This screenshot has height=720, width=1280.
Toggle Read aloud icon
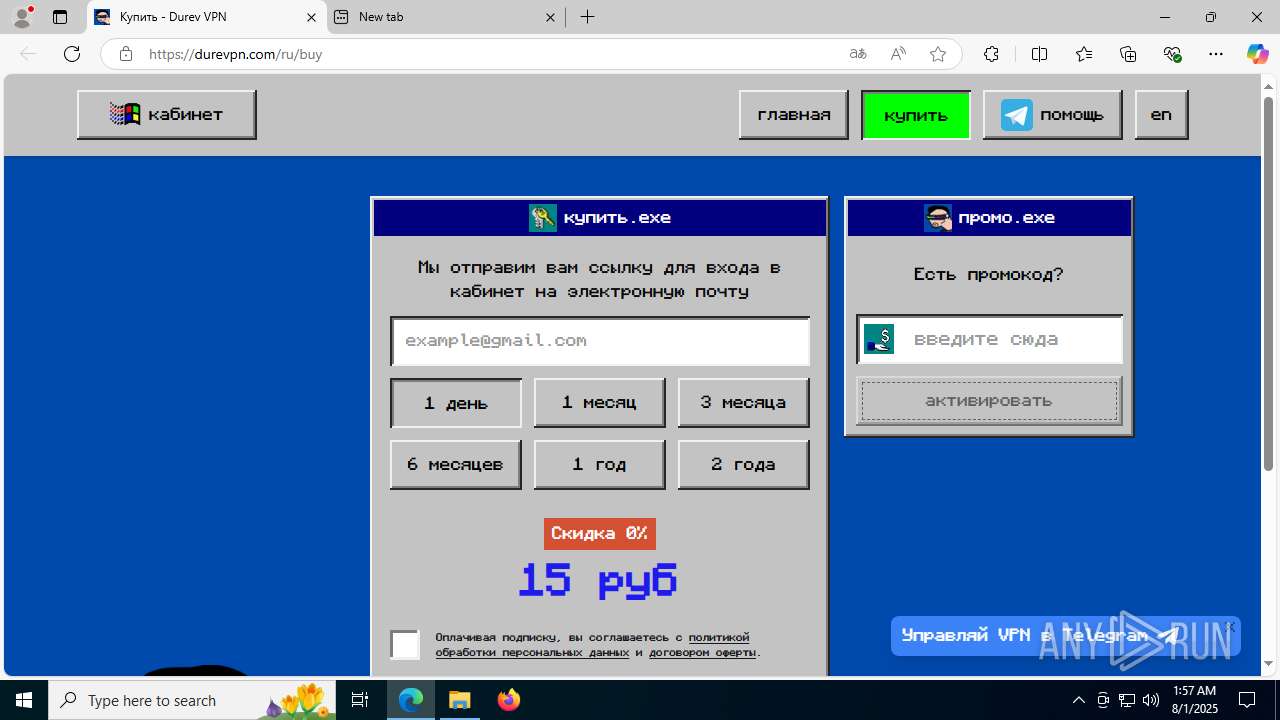pyautogui.click(x=898, y=54)
